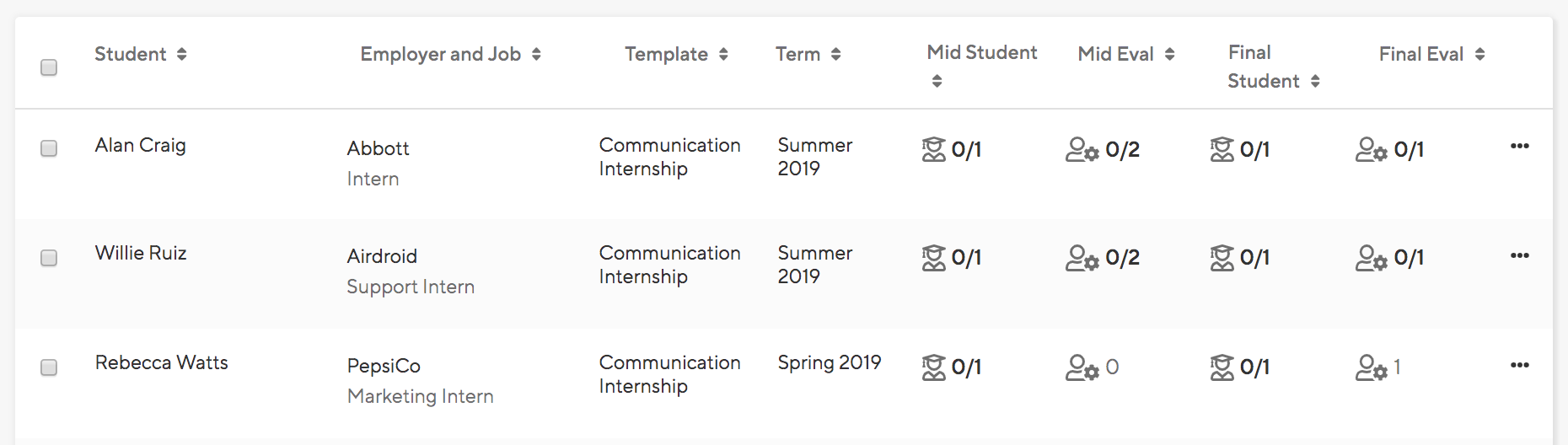
Task: Click Rebecca Watts' Final Eval person-gear icon
Action: click(1372, 367)
